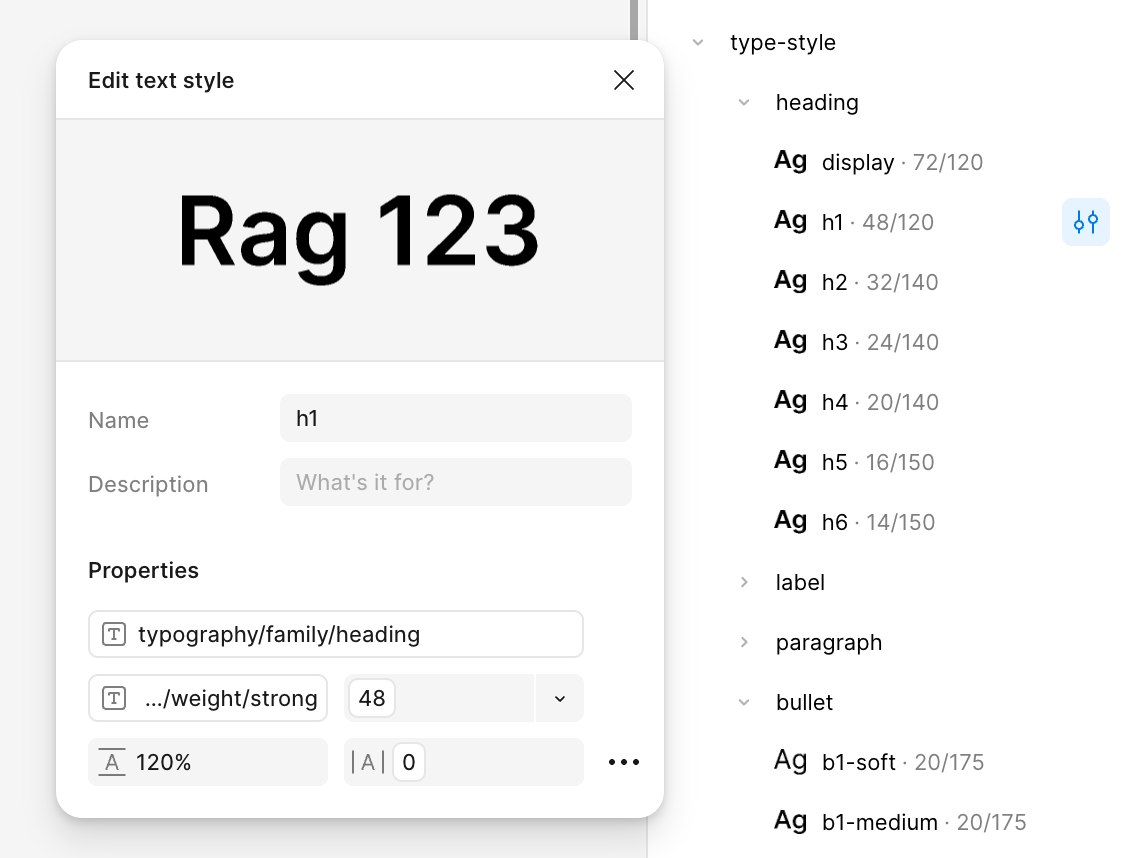Image resolution: width=1128 pixels, height=858 pixels.
Task: Expand the paragraph folder
Action: pyautogui.click(x=744, y=642)
